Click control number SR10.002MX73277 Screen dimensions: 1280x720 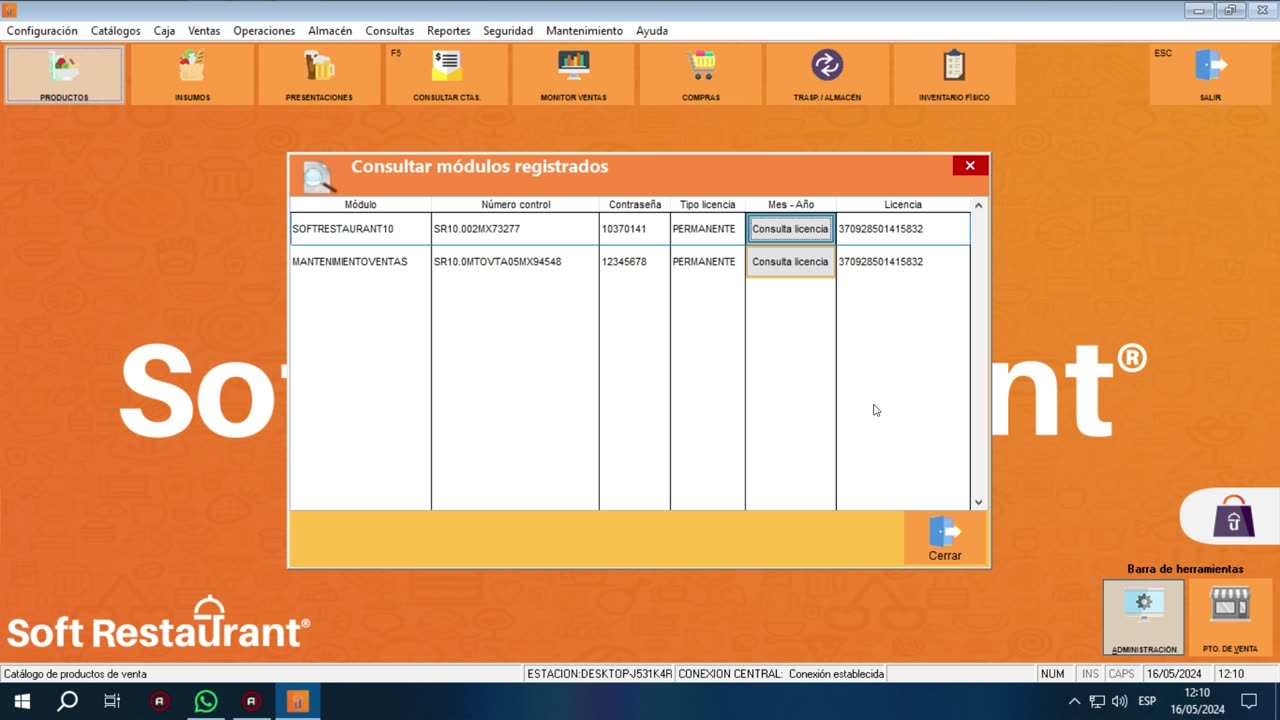pyautogui.click(x=515, y=229)
